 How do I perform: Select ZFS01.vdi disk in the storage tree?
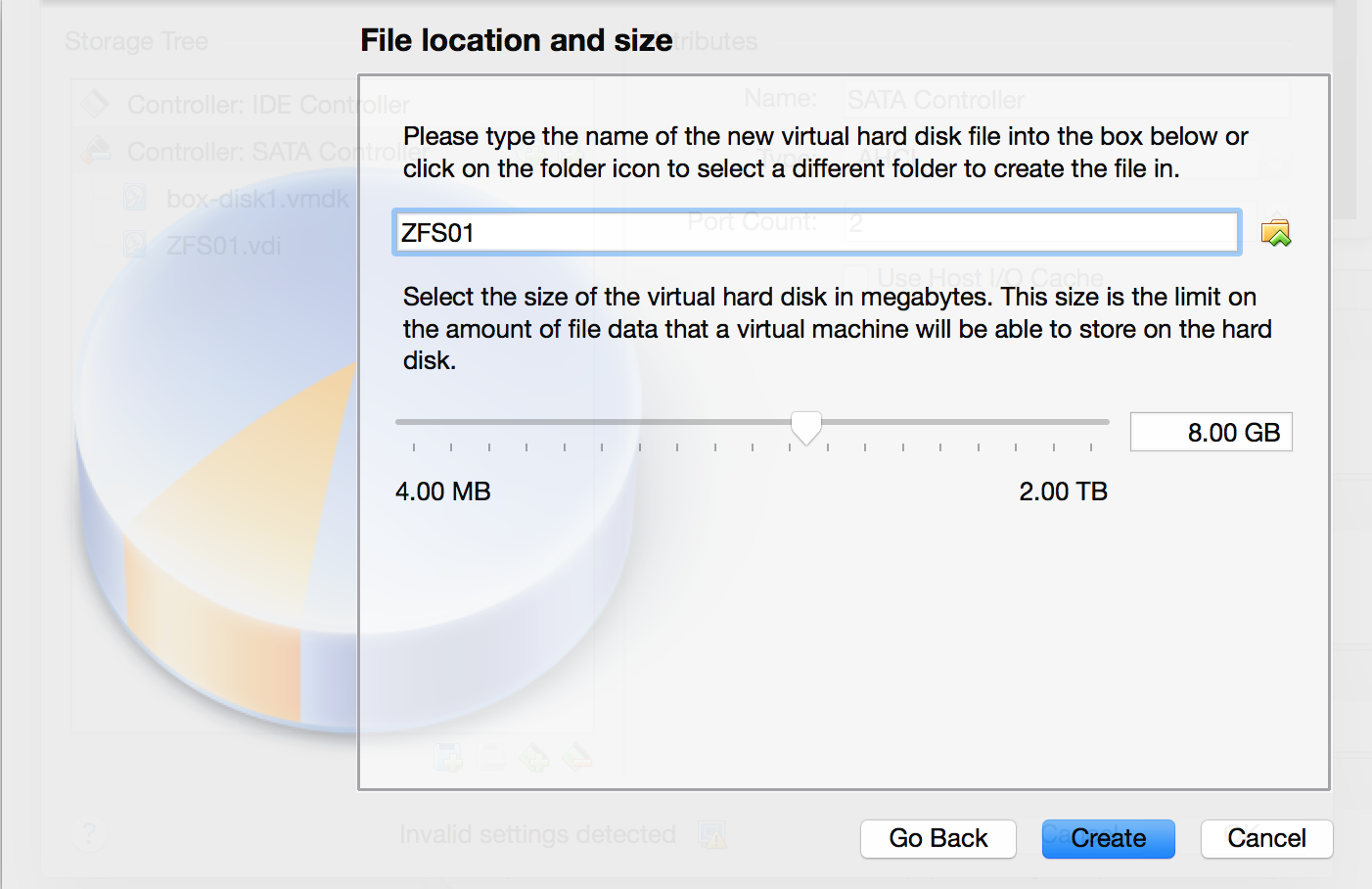point(223,246)
